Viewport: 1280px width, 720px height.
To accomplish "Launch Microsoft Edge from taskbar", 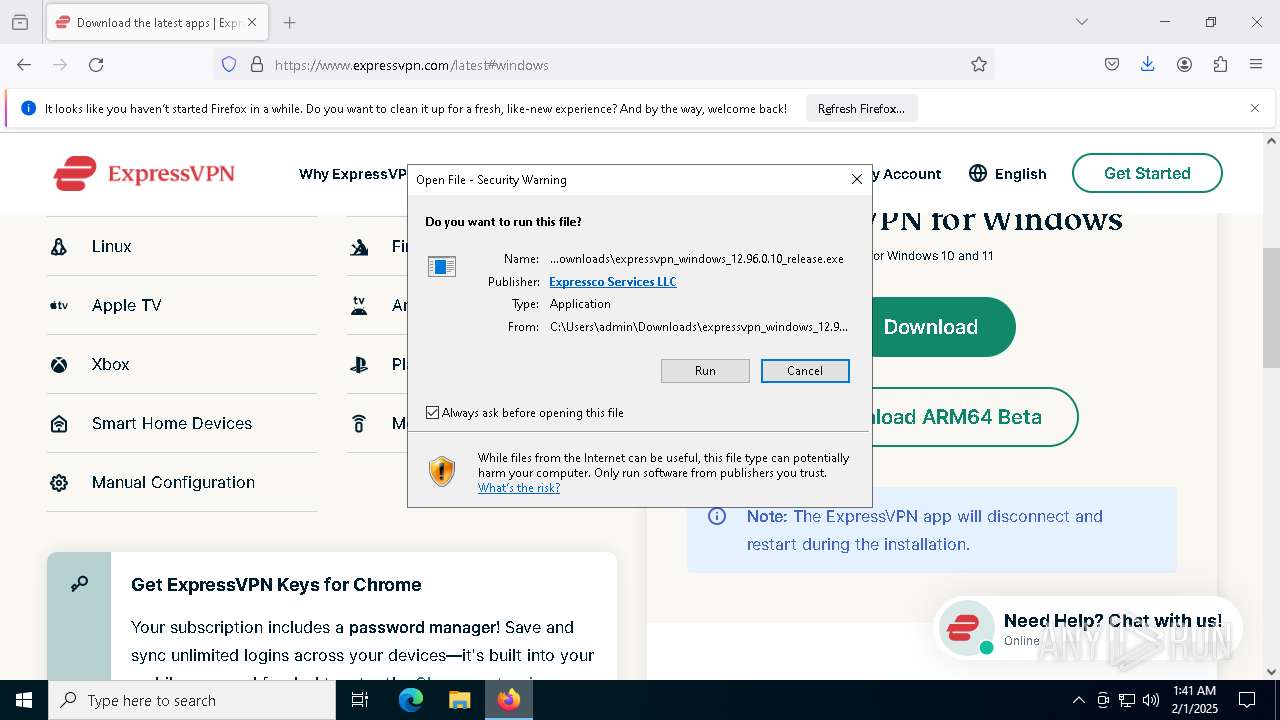I will tap(411, 700).
